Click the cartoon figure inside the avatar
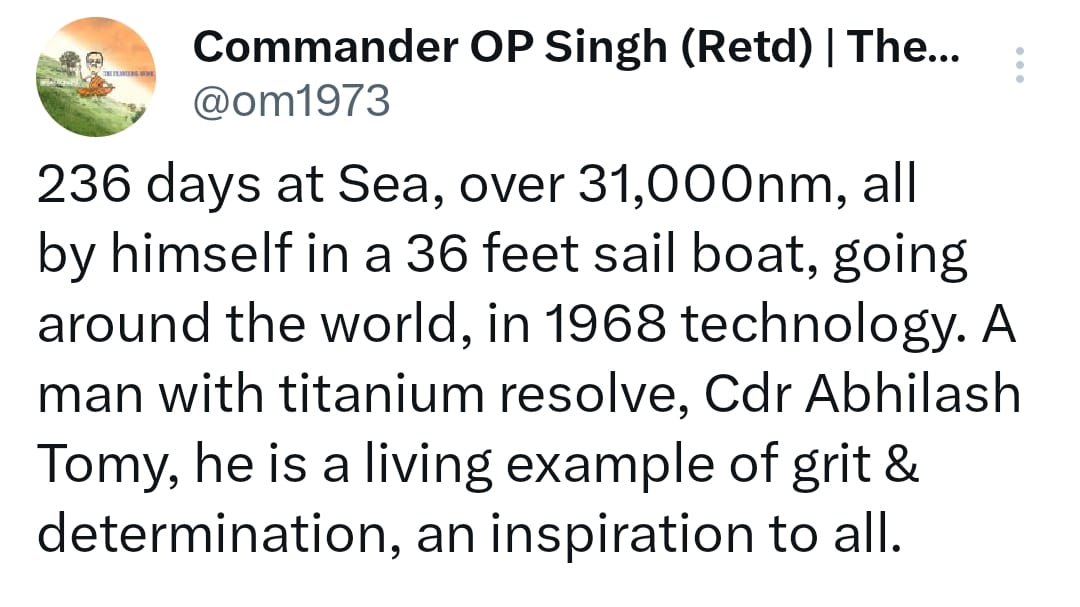 click(x=94, y=76)
